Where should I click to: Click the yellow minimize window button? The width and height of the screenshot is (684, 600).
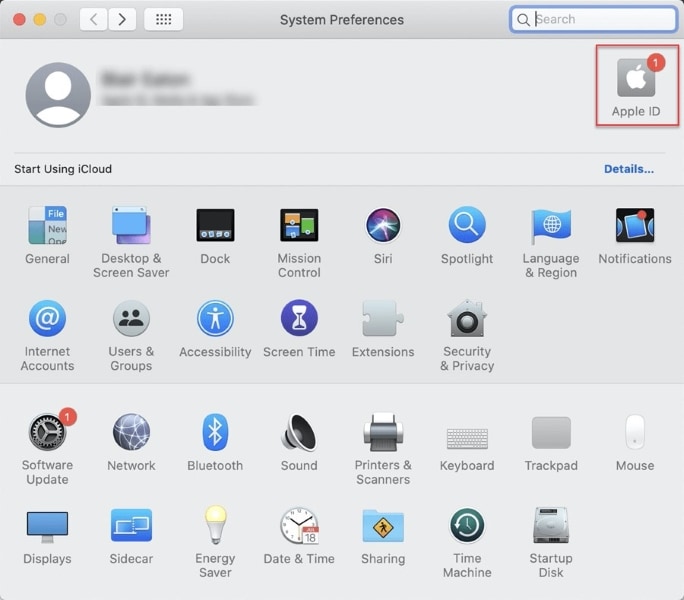[x=40, y=19]
